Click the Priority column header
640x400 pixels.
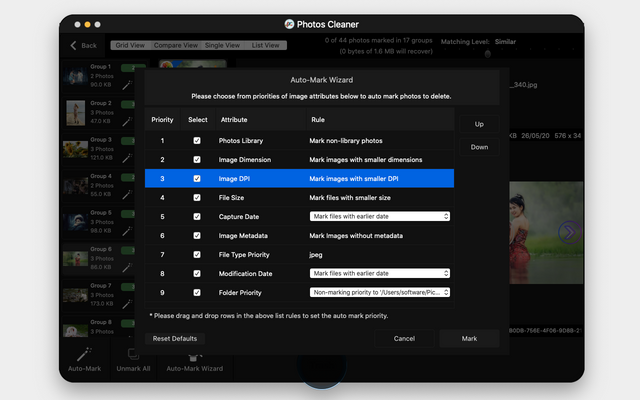pos(162,120)
